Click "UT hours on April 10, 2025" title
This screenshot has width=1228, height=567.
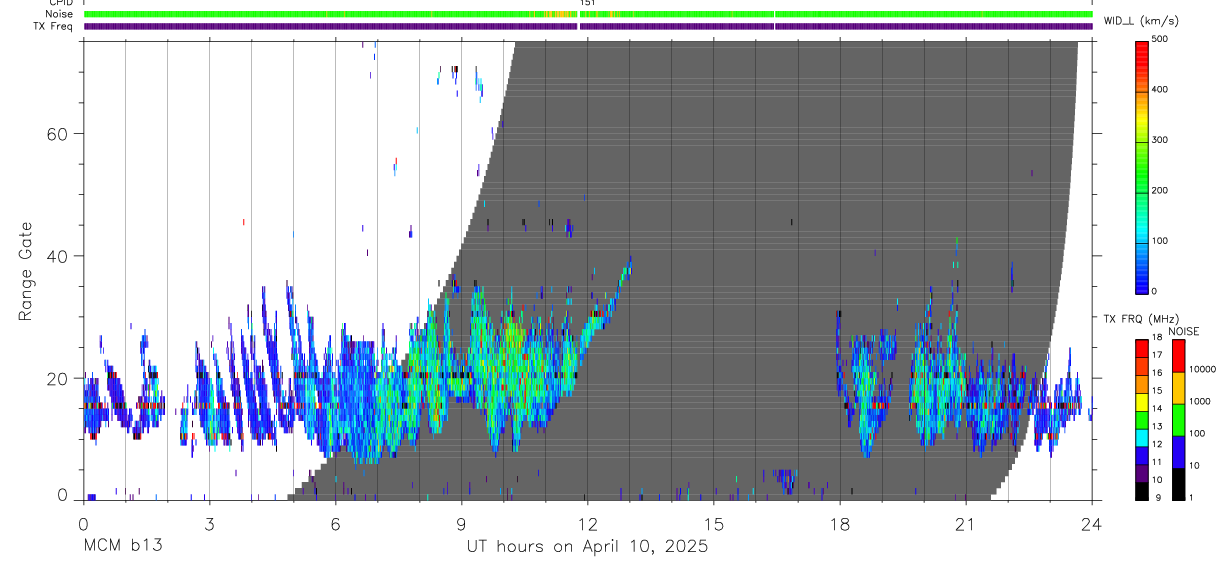point(587,546)
